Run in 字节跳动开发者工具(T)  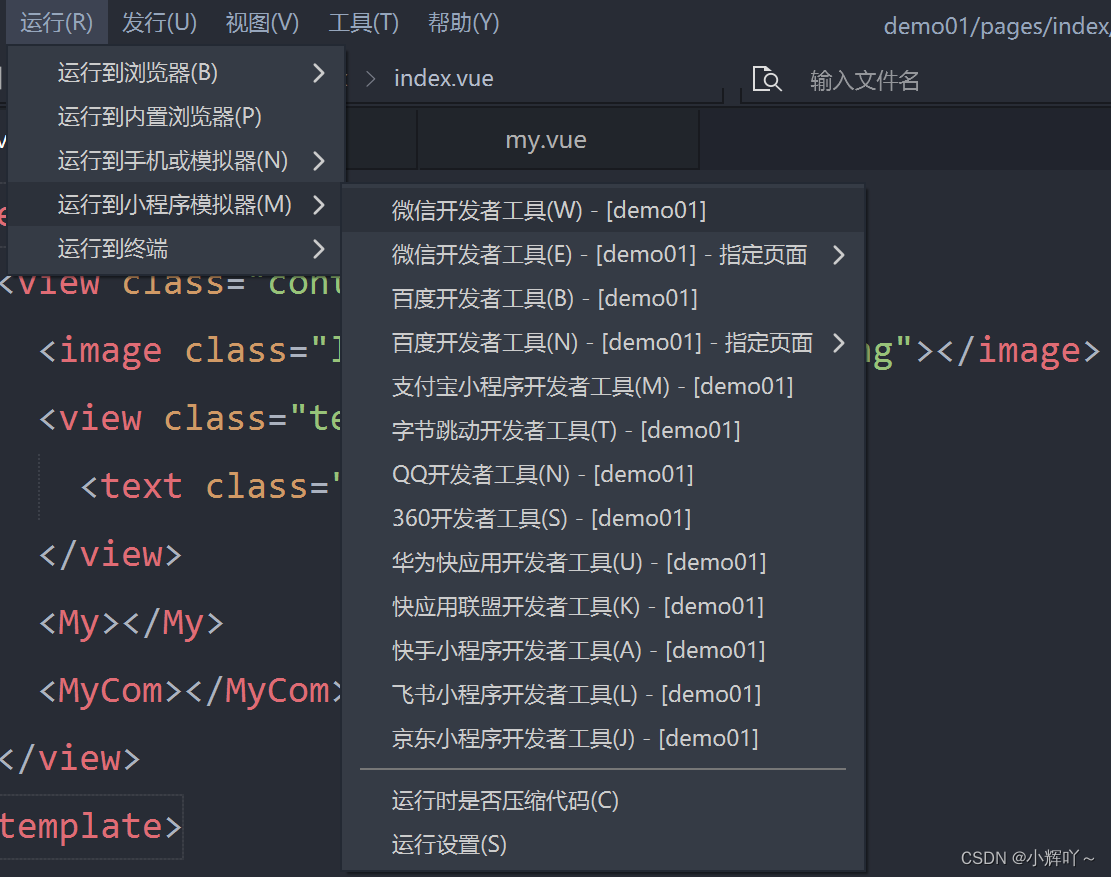(x=603, y=431)
